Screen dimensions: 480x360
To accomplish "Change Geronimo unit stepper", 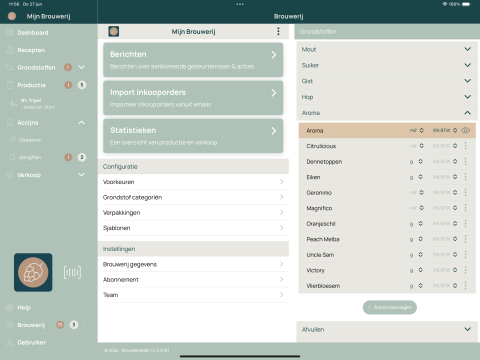I will [421, 192].
